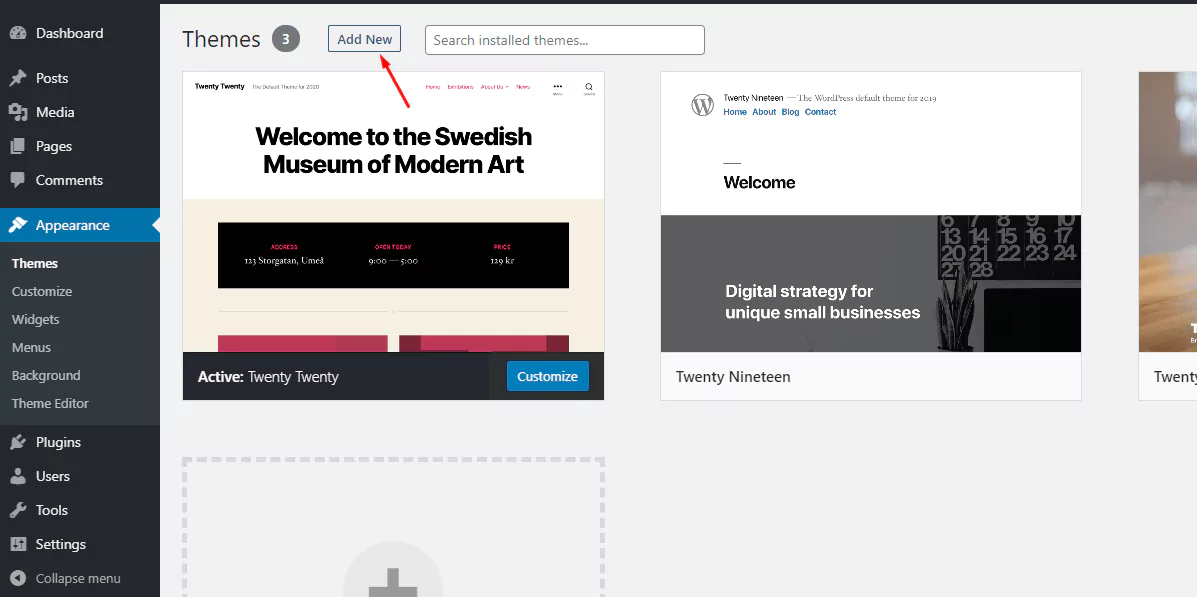Click the Comments speech bubble icon
The height and width of the screenshot is (597, 1197).
point(18,181)
